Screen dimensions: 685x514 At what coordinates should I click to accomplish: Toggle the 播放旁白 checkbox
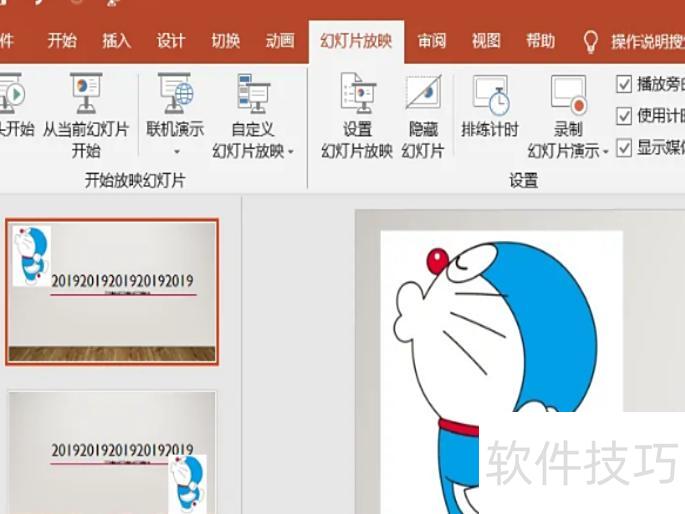(624, 84)
